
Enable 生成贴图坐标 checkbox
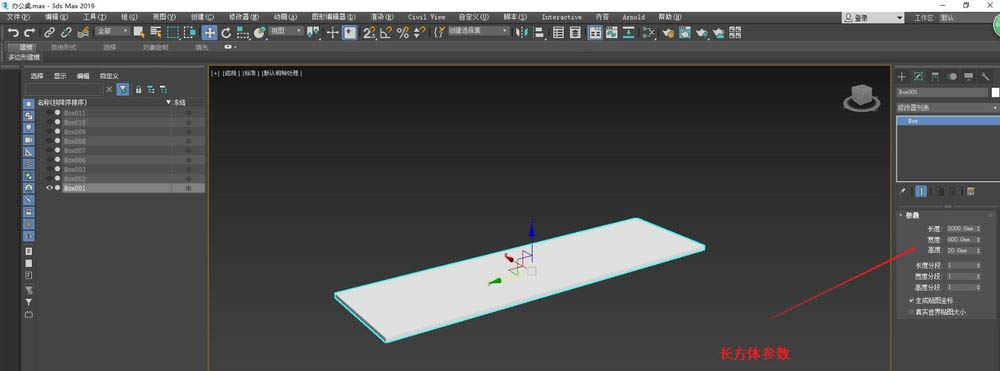click(x=911, y=300)
